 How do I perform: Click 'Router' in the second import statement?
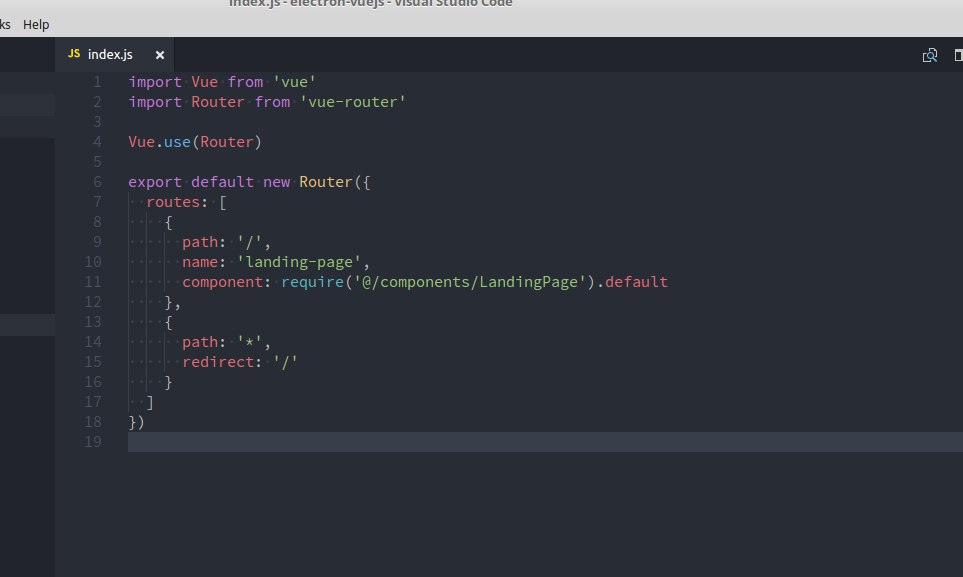[218, 102]
